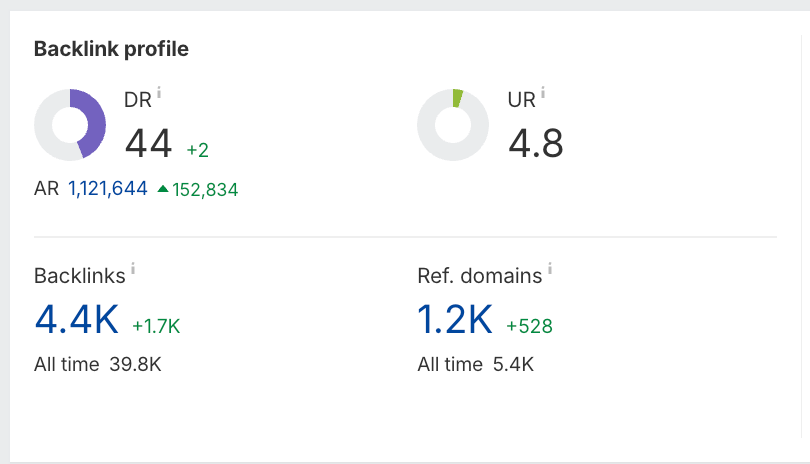This screenshot has height=464, width=810.
Task: Click the Backlink profile heading
Action: (111, 49)
